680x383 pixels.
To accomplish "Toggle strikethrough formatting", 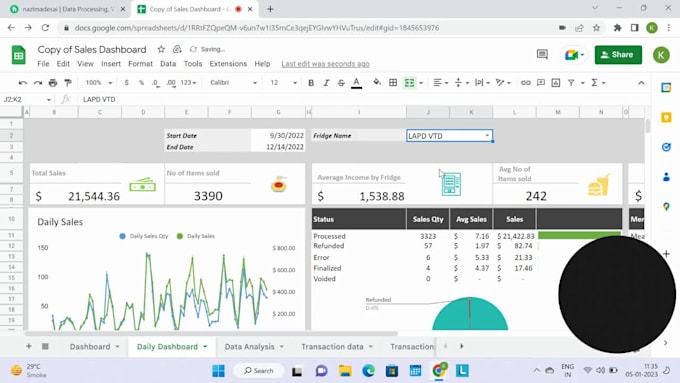I will click(x=341, y=82).
